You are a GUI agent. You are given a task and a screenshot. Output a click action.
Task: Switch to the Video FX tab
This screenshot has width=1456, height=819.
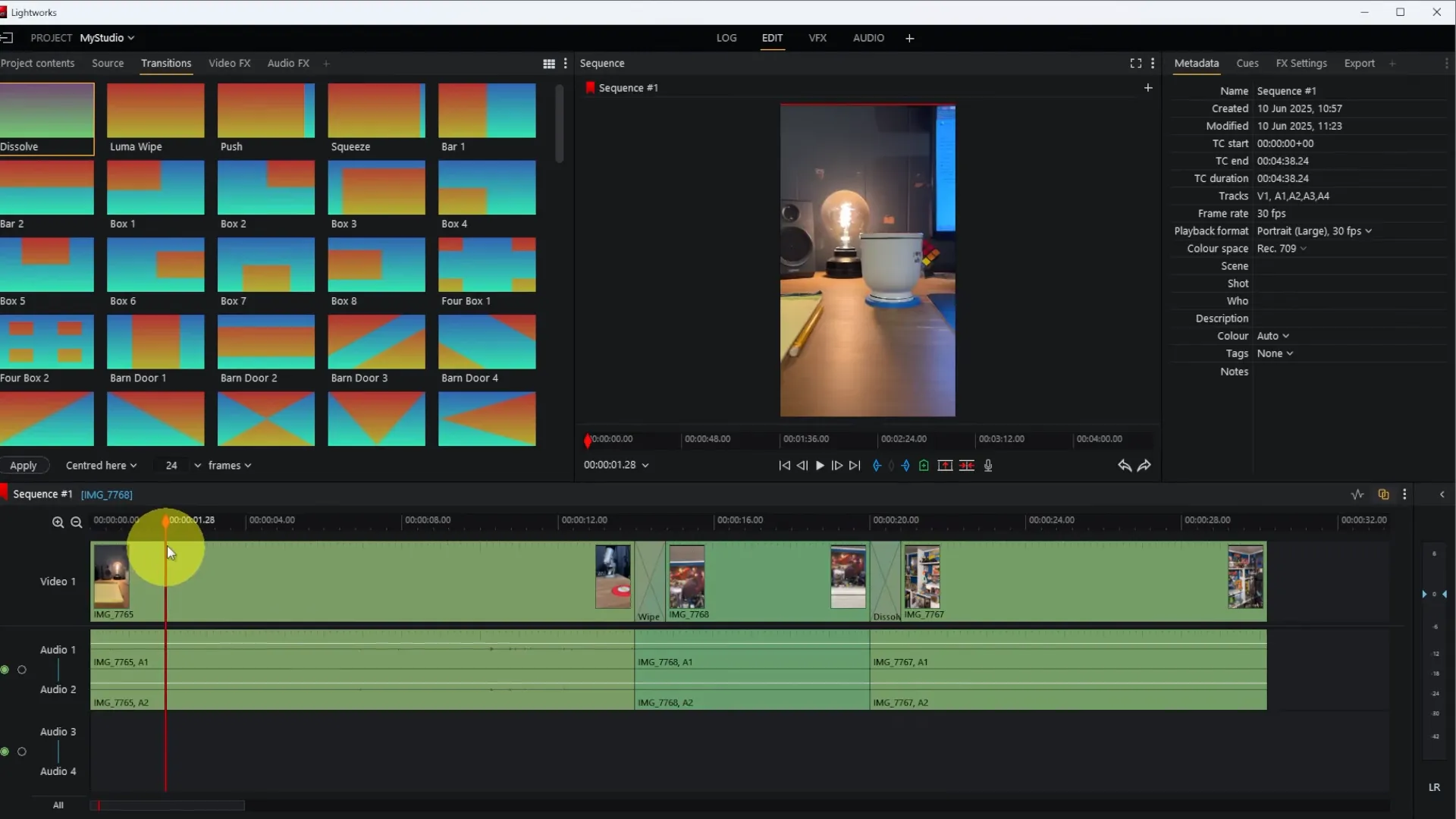[x=229, y=64]
